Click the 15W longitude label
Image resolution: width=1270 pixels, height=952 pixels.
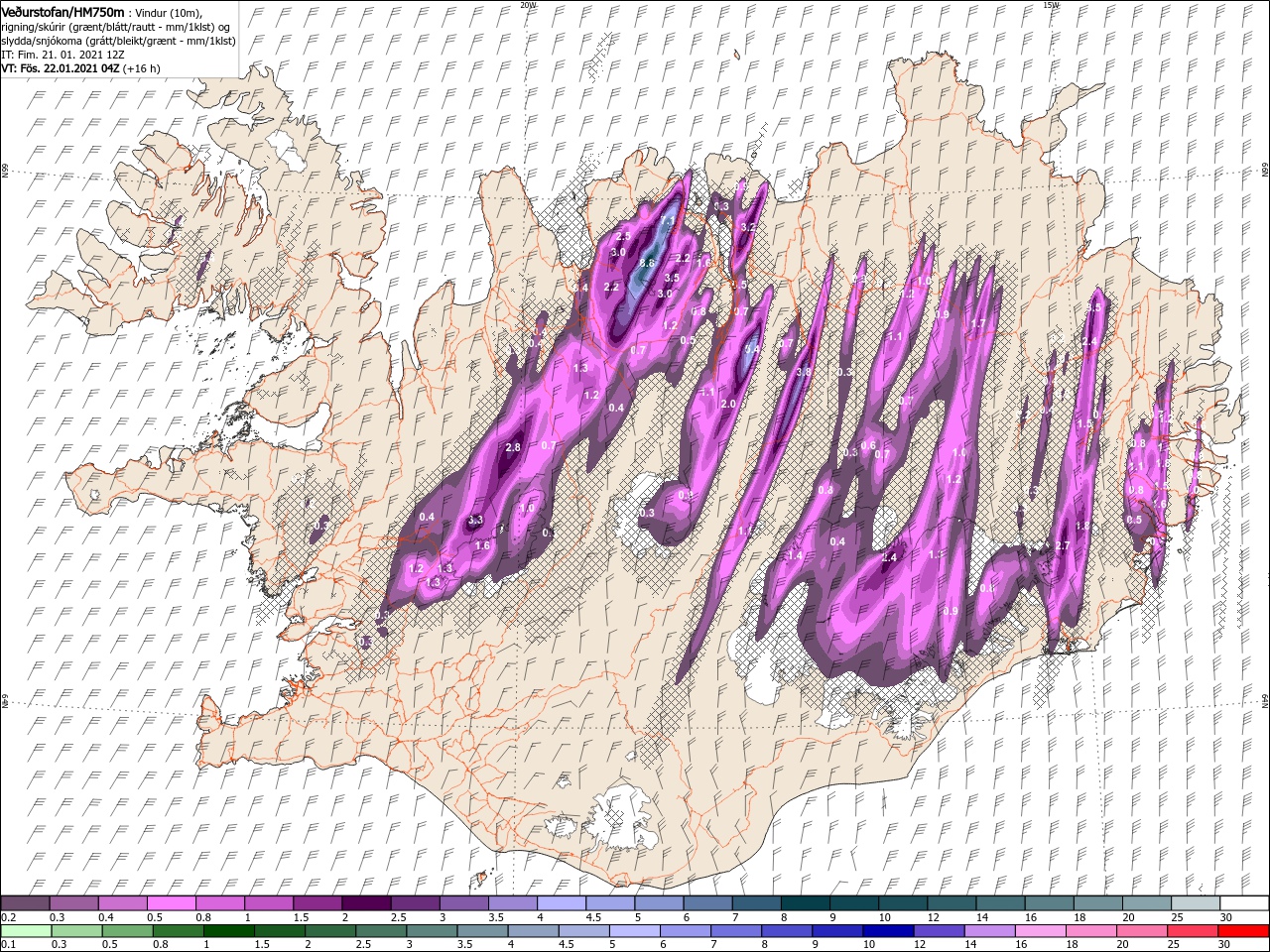(1053, 5)
